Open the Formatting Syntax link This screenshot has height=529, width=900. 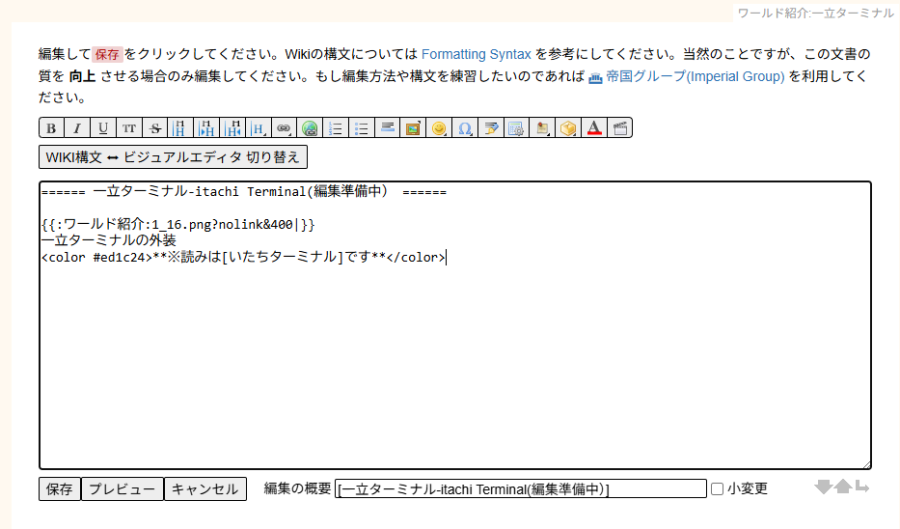pos(476,55)
